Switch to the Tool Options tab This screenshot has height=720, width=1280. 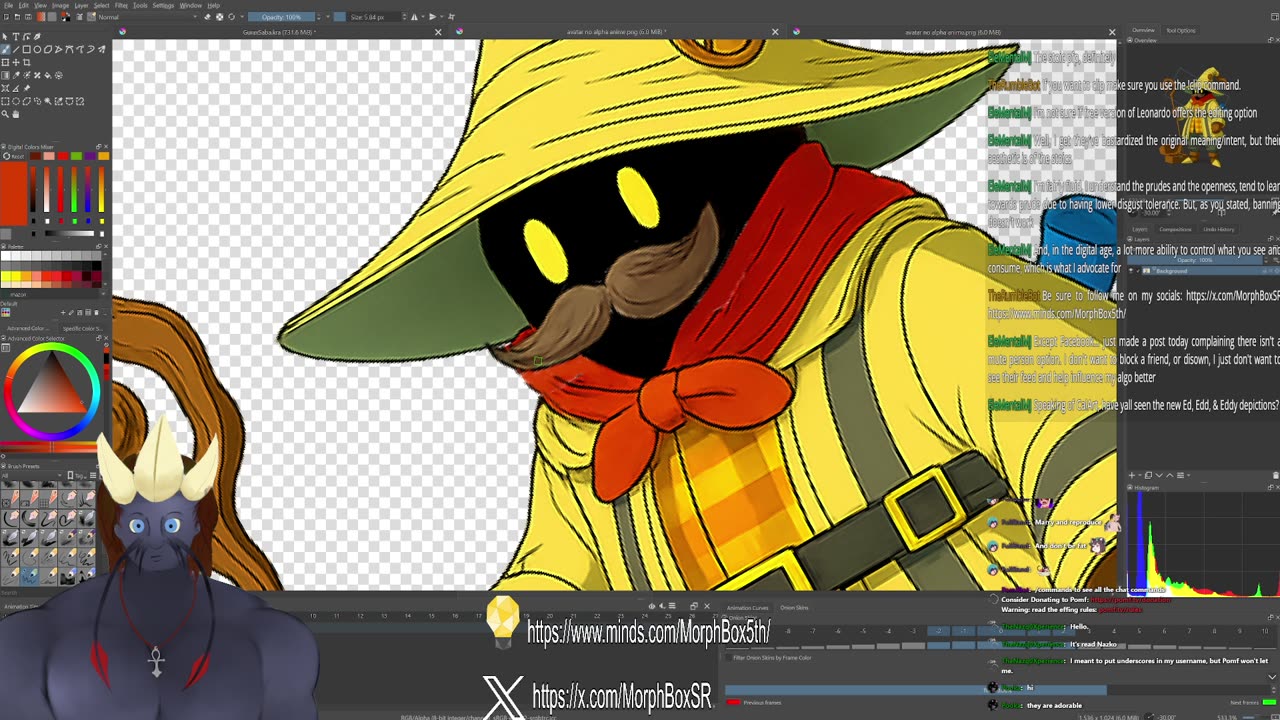(x=1180, y=30)
